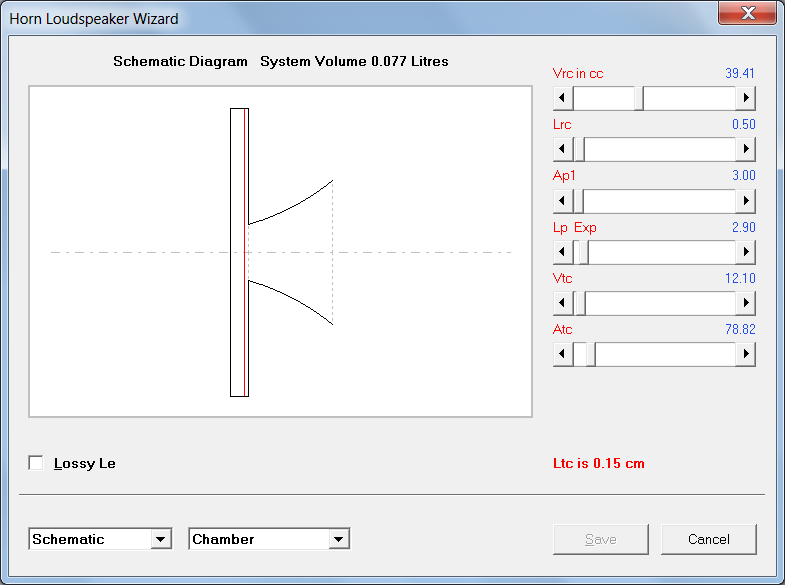
Task: Click the Ltc is 0.15 cm text
Action: click(x=599, y=463)
